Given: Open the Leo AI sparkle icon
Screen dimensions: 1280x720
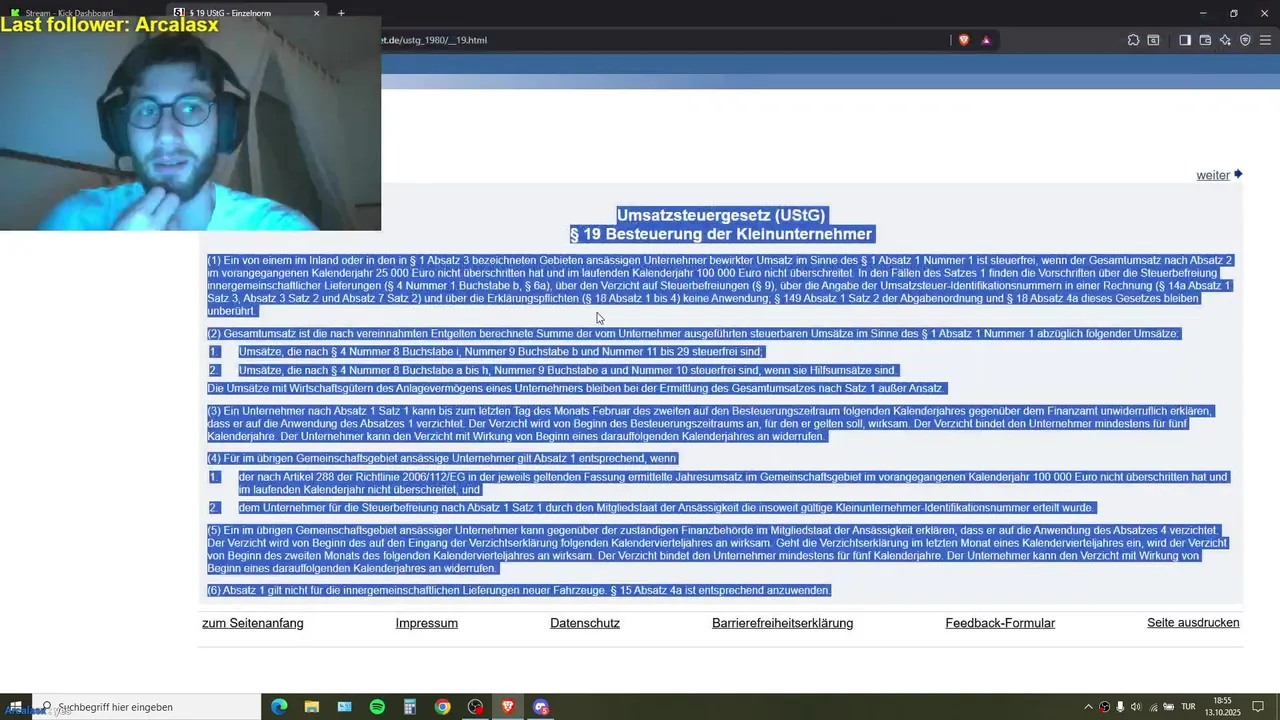Looking at the screenshot, I should click(x=1225, y=40).
